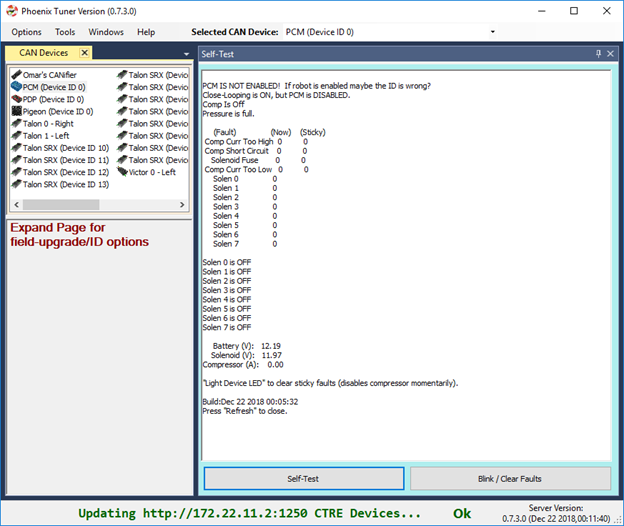This screenshot has width=624, height=526.
Task: Close the Self-Test panel
Action: (610, 54)
